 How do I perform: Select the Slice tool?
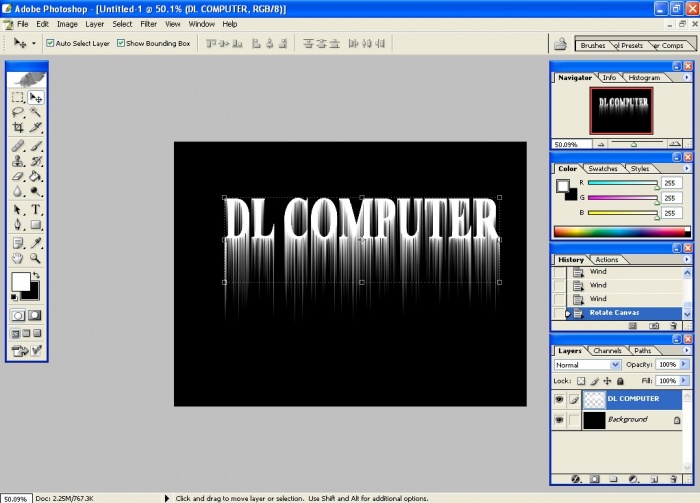[36, 127]
